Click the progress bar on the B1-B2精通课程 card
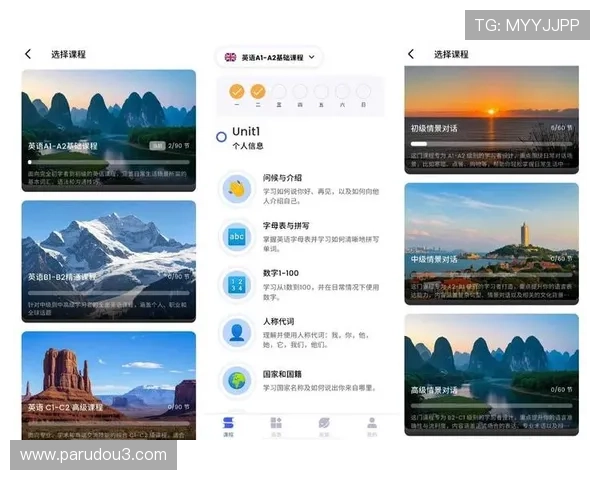The width and height of the screenshot is (600, 480). (x=109, y=293)
